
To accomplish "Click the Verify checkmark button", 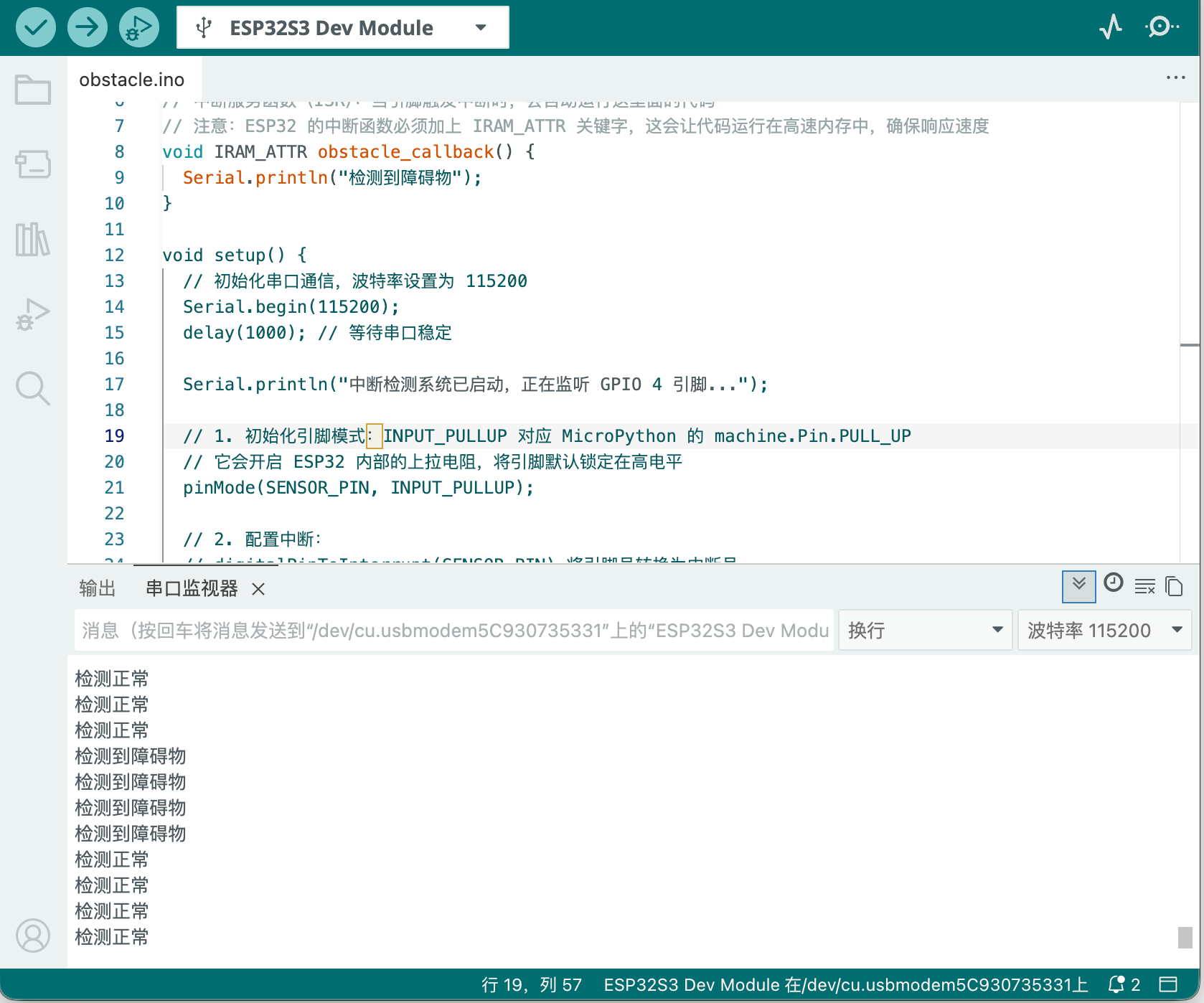I will [x=36, y=28].
